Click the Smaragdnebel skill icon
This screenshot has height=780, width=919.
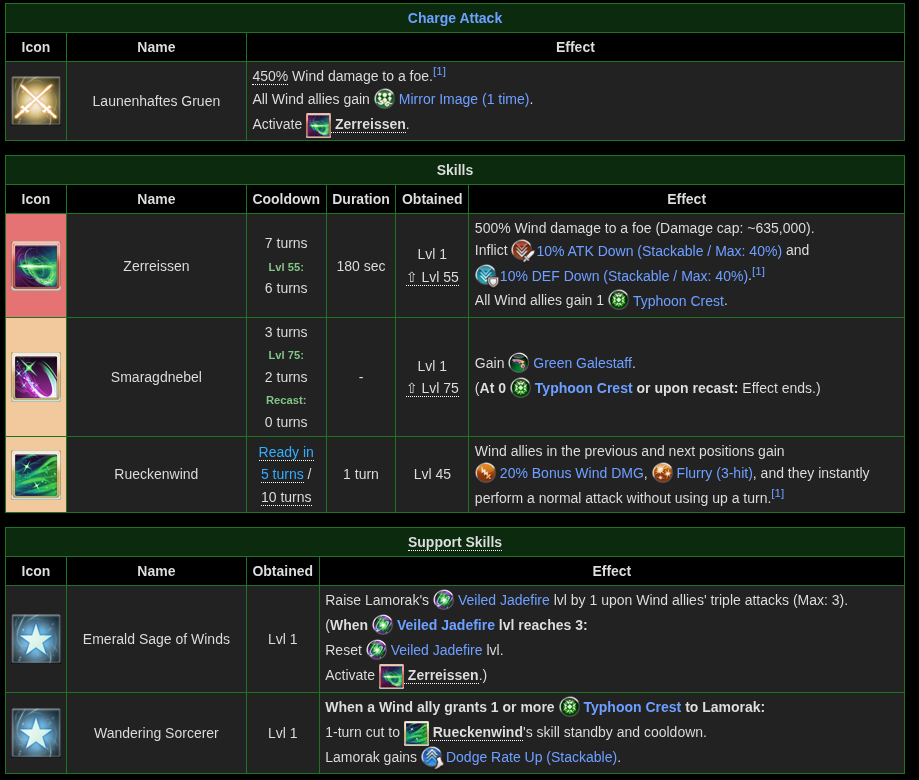click(36, 377)
